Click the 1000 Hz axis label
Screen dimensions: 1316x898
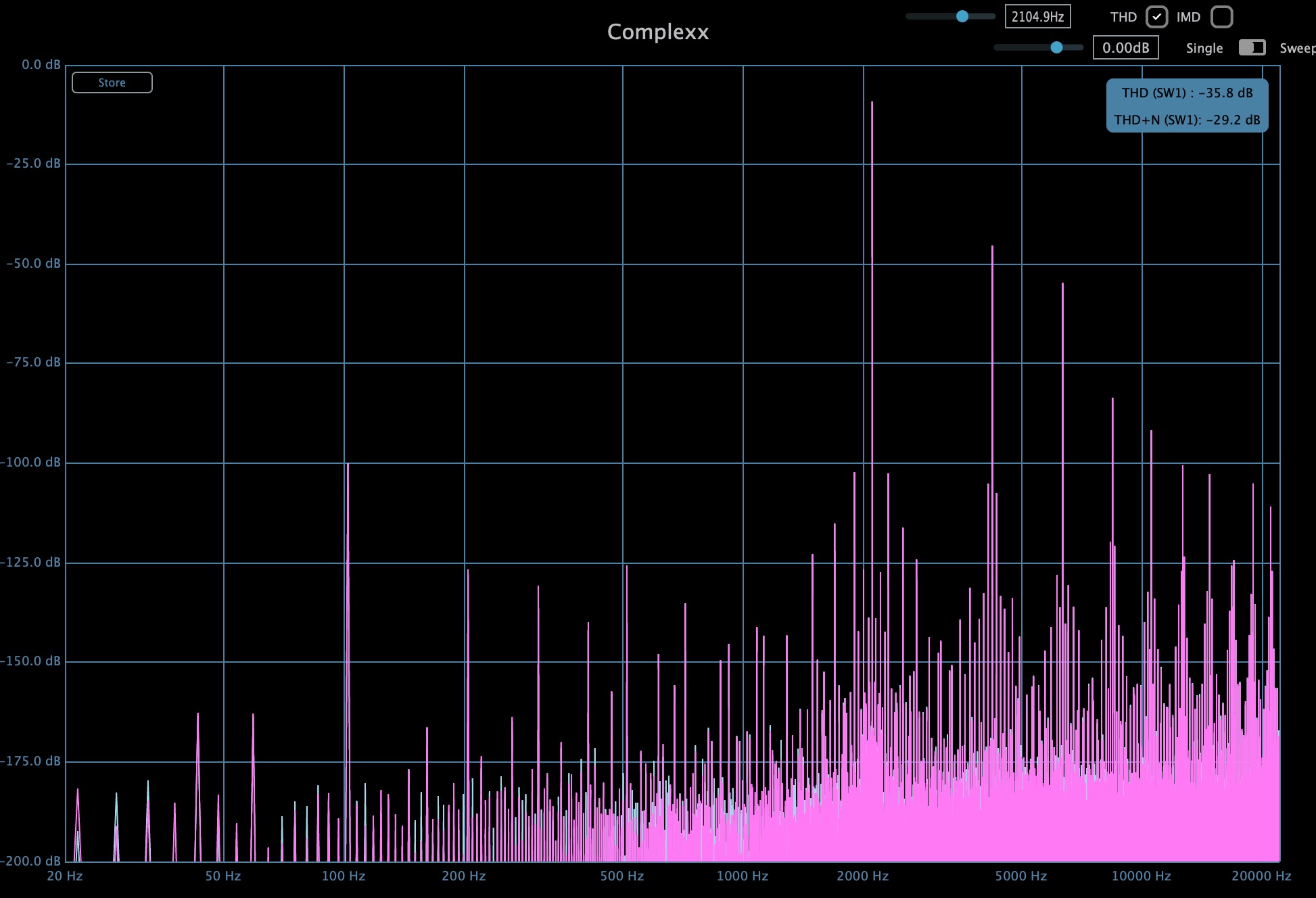tap(743, 876)
